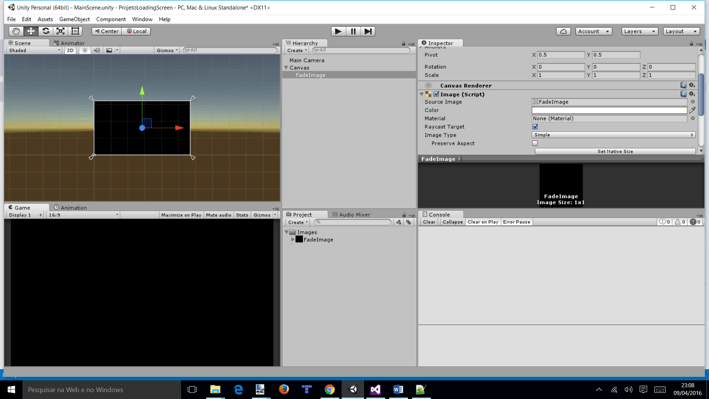Toggle console error message count

click(695, 222)
